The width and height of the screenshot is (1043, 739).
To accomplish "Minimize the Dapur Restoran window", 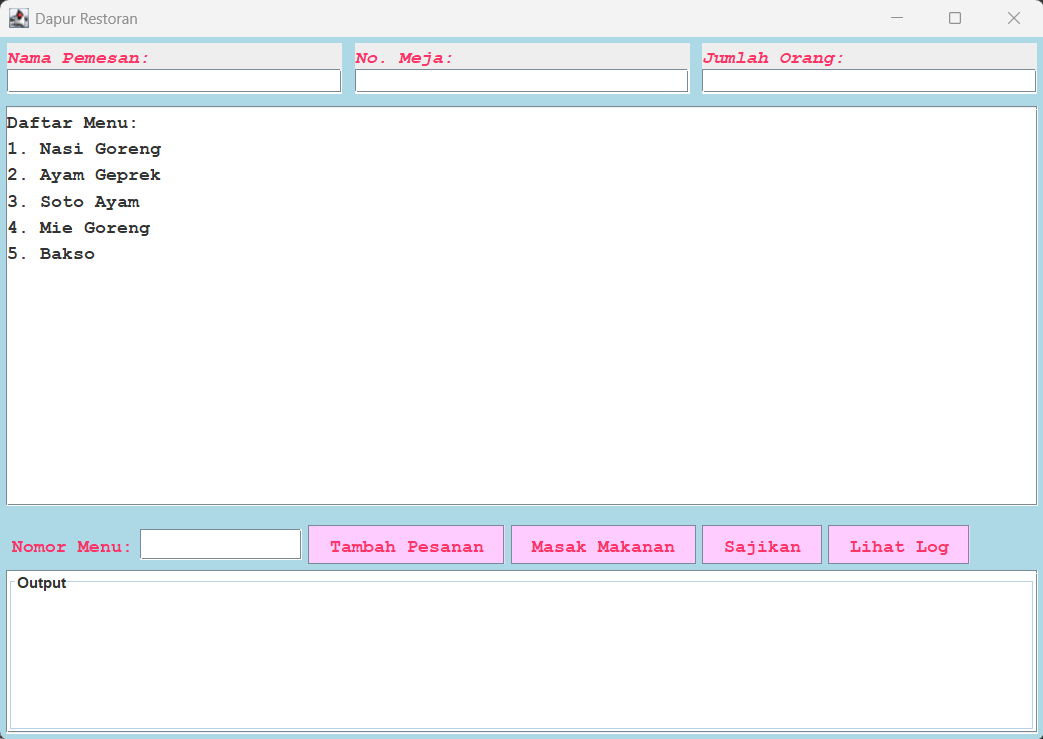I will pos(896,18).
